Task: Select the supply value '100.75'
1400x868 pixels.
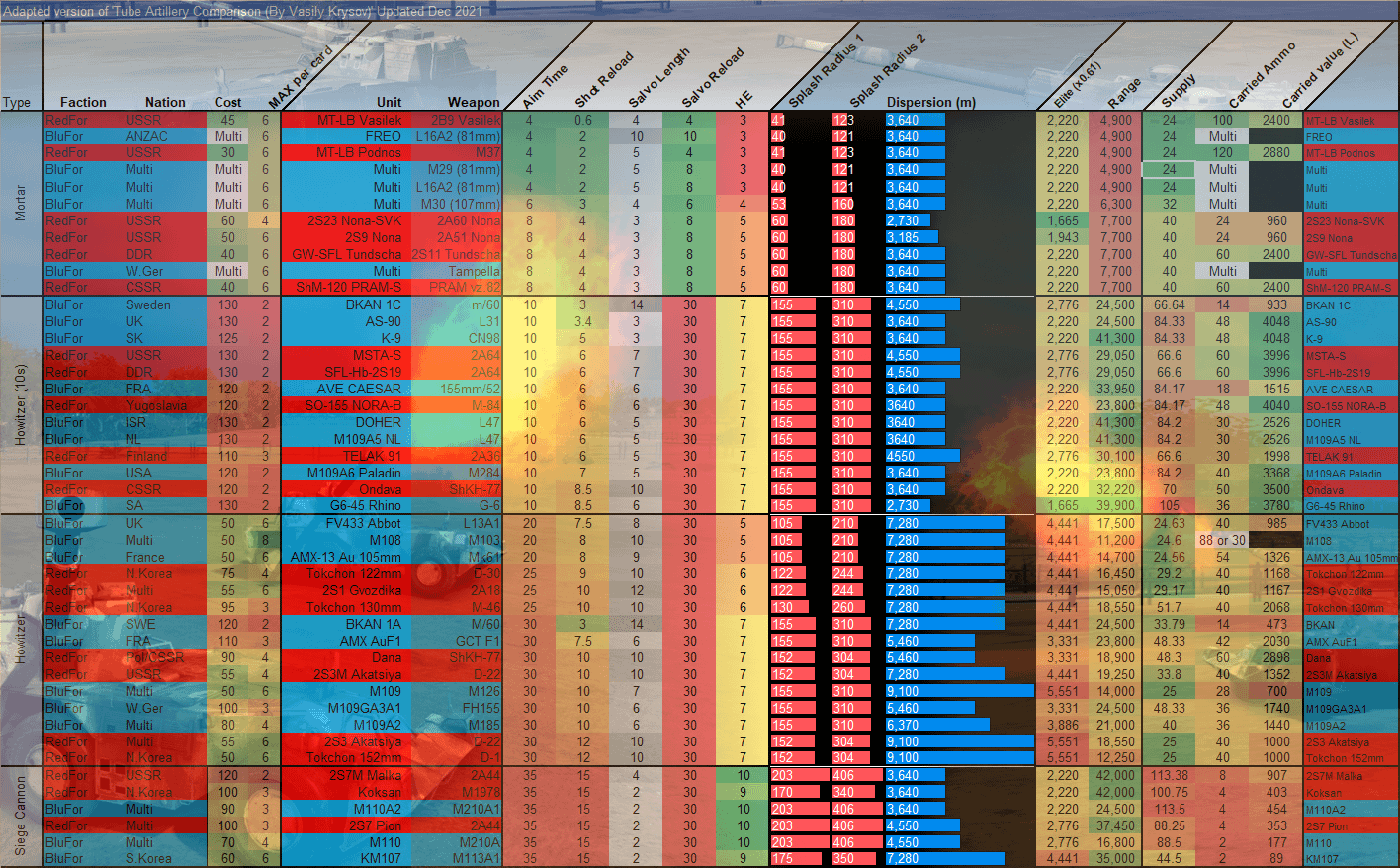Action: point(1170,792)
